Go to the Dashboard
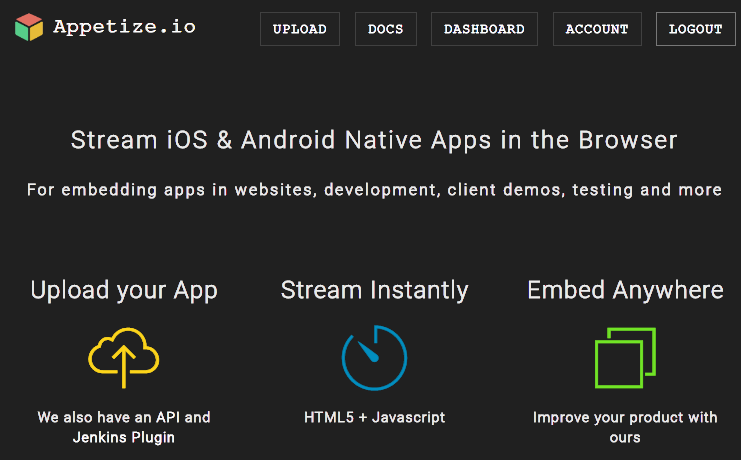Viewport: 741px width, 460px height. pos(484,29)
